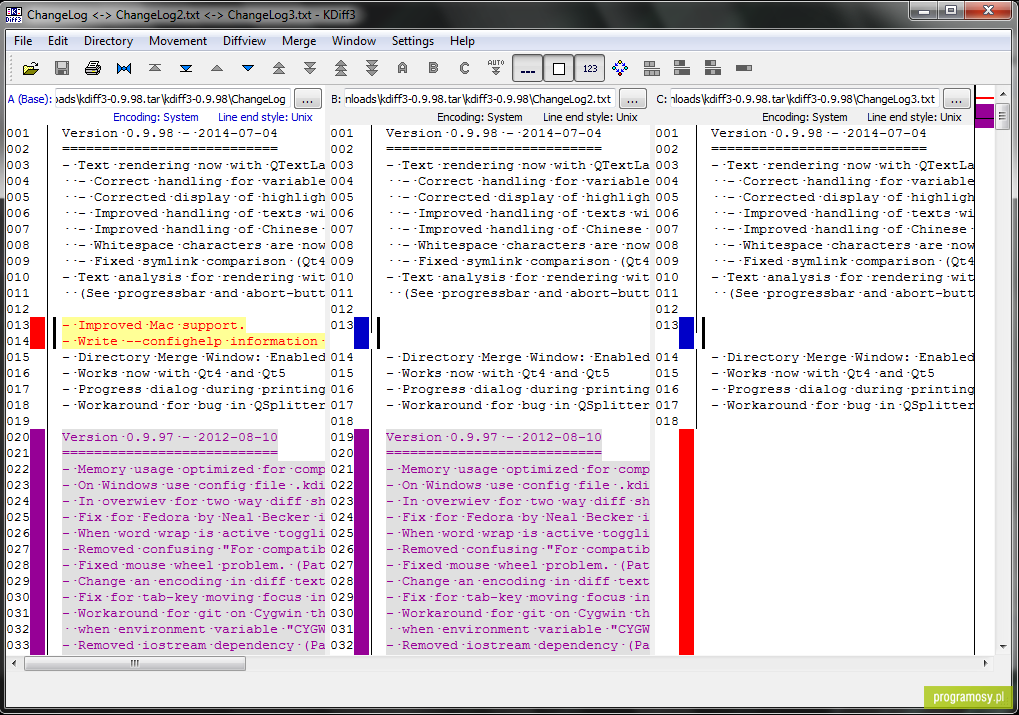Open the File menu
1019x715 pixels.
(x=23, y=41)
